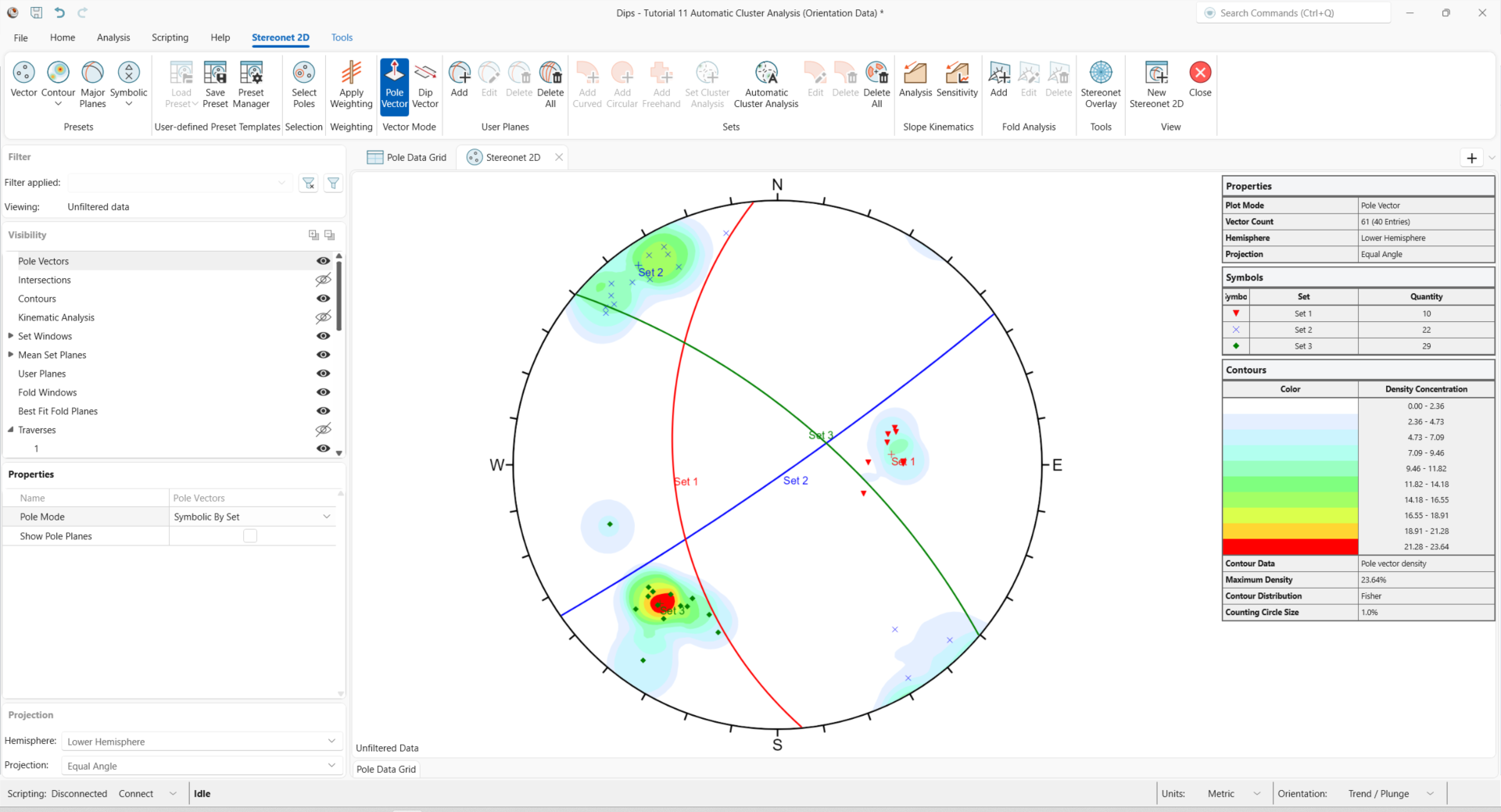The width and height of the screenshot is (1501, 812).
Task: Select the Set 3 symbol row
Action: pyautogui.click(x=1358, y=346)
